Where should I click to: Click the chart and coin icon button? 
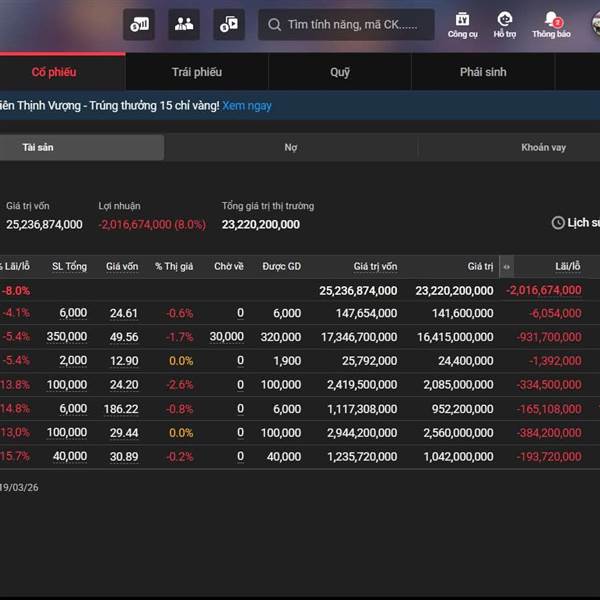pos(139,24)
